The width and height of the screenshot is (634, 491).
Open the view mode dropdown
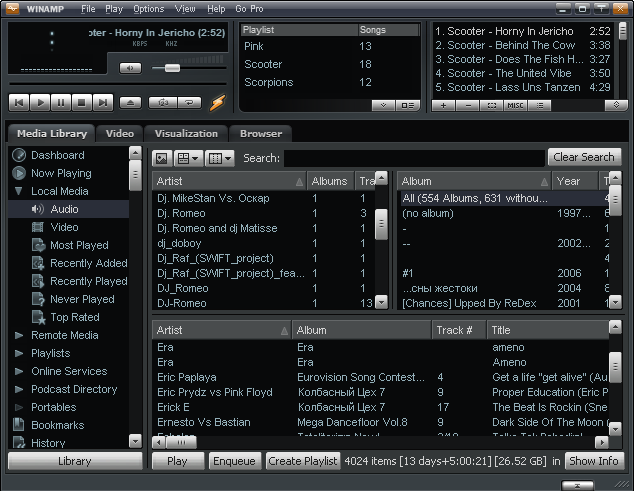coord(188,159)
